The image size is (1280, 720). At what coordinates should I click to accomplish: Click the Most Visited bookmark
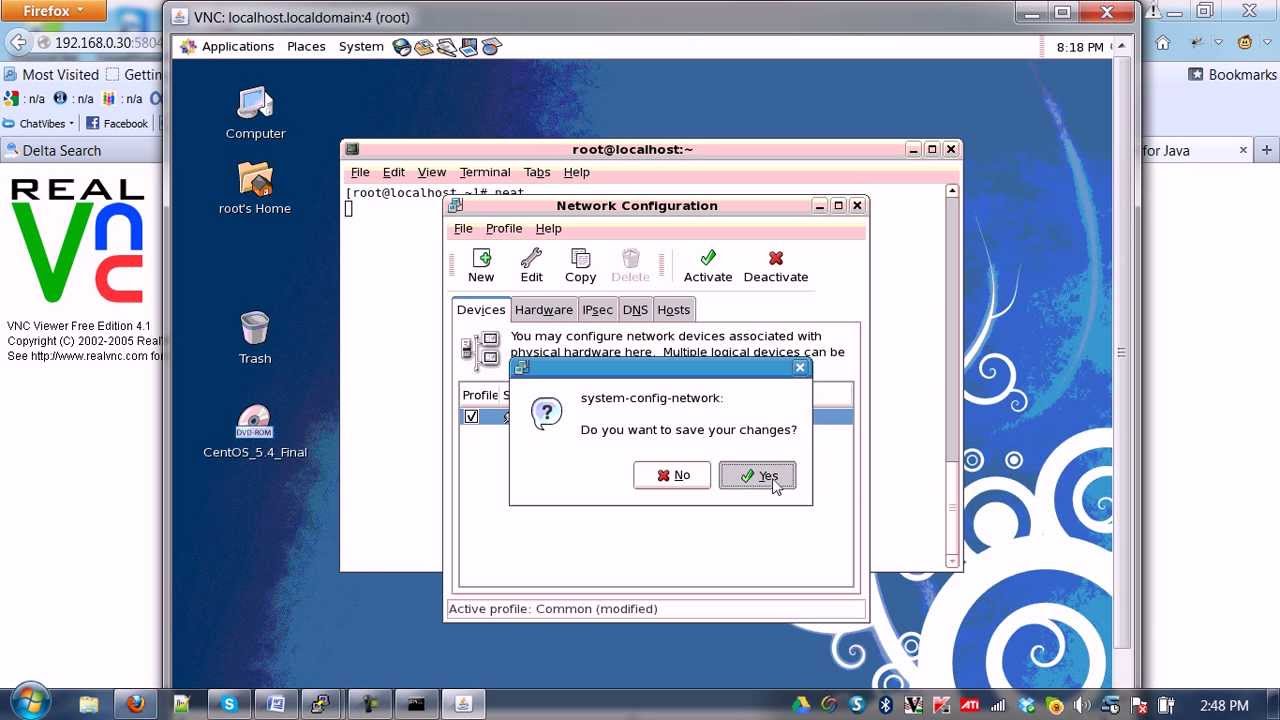point(51,74)
